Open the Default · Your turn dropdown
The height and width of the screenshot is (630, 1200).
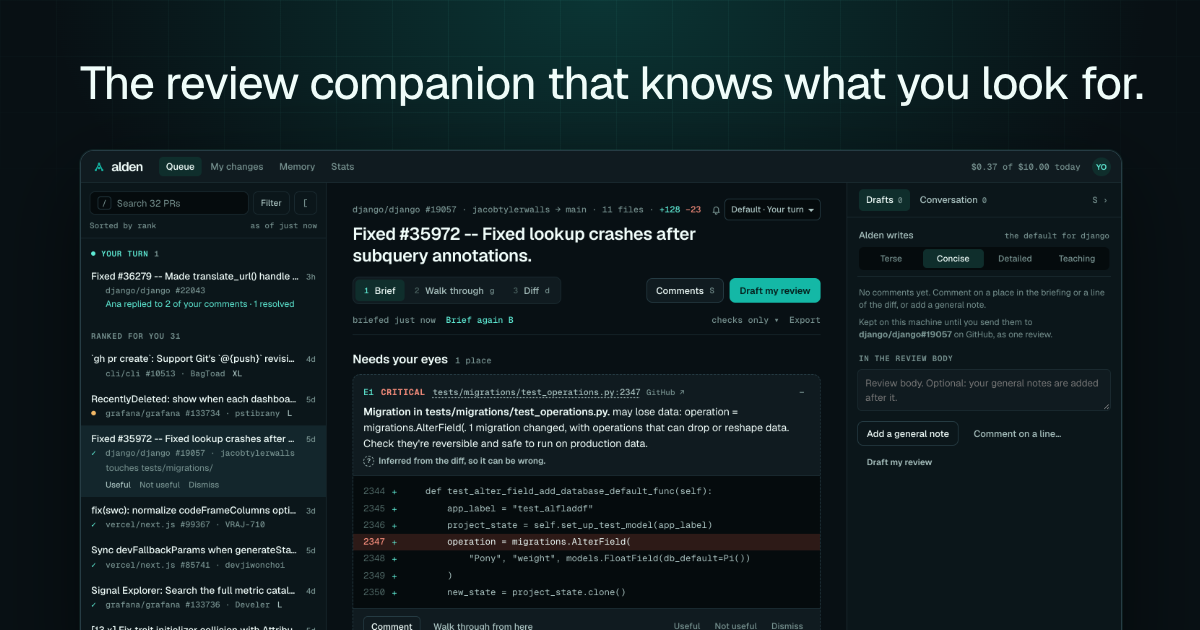click(772, 210)
